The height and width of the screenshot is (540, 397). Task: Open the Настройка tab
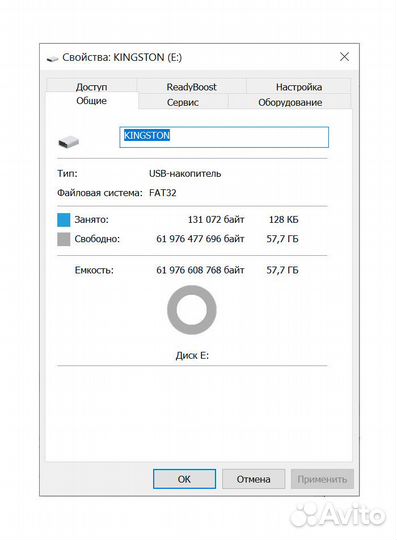coord(299,86)
